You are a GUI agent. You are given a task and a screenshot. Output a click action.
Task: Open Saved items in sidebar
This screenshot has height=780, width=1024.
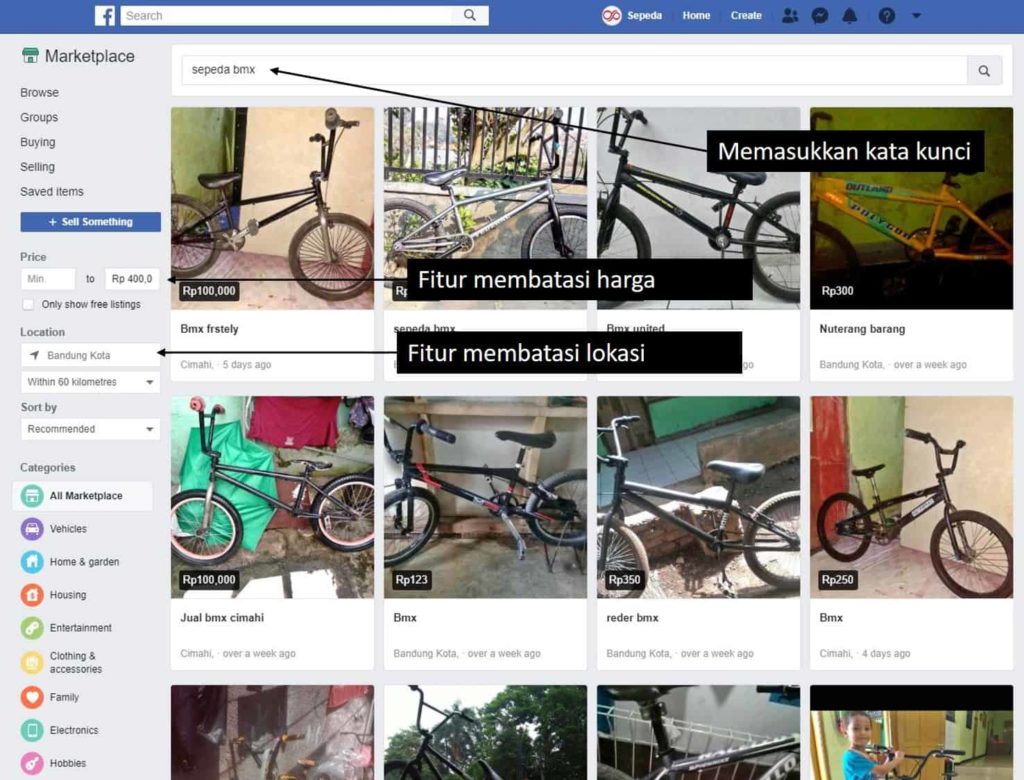pos(52,191)
